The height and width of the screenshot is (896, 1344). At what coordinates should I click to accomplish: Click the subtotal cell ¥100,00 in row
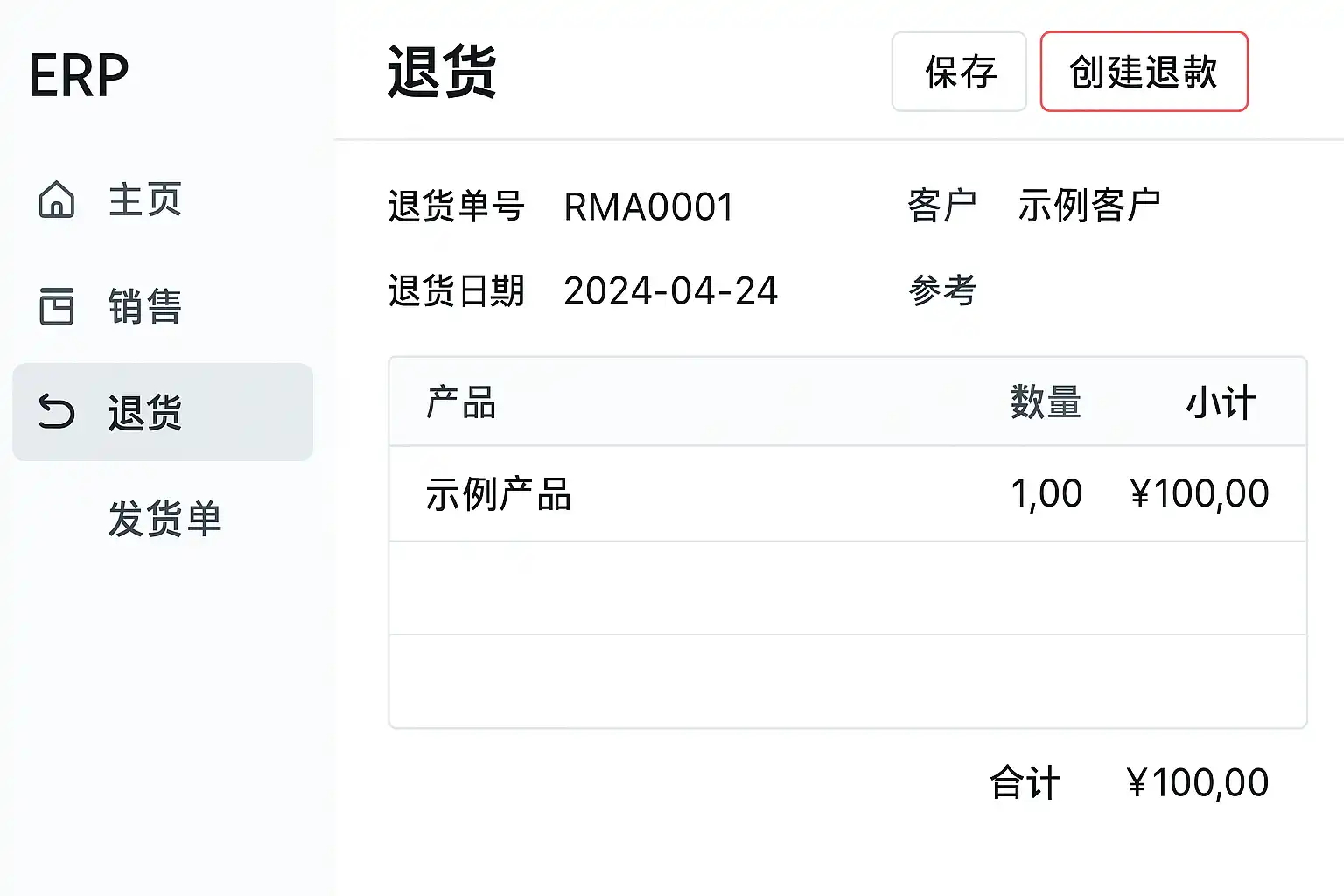pyautogui.click(x=1199, y=494)
